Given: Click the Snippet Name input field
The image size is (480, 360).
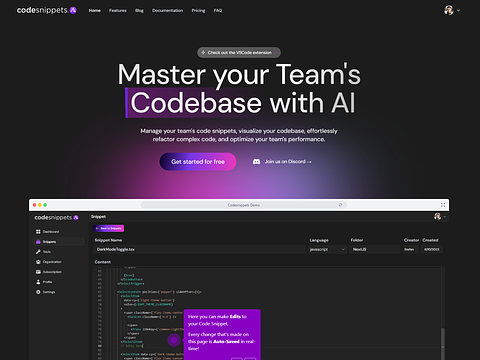Looking at the screenshot, I should (x=200, y=249).
